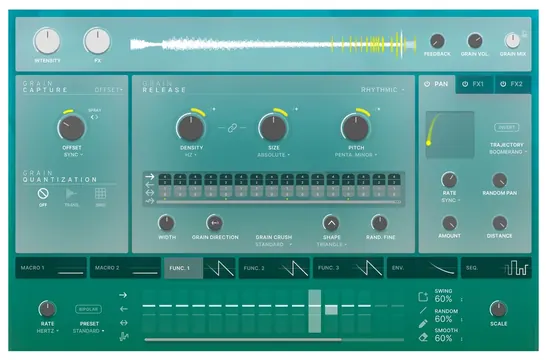
Task: Click the chain link between Density and Size
Action: point(232,128)
